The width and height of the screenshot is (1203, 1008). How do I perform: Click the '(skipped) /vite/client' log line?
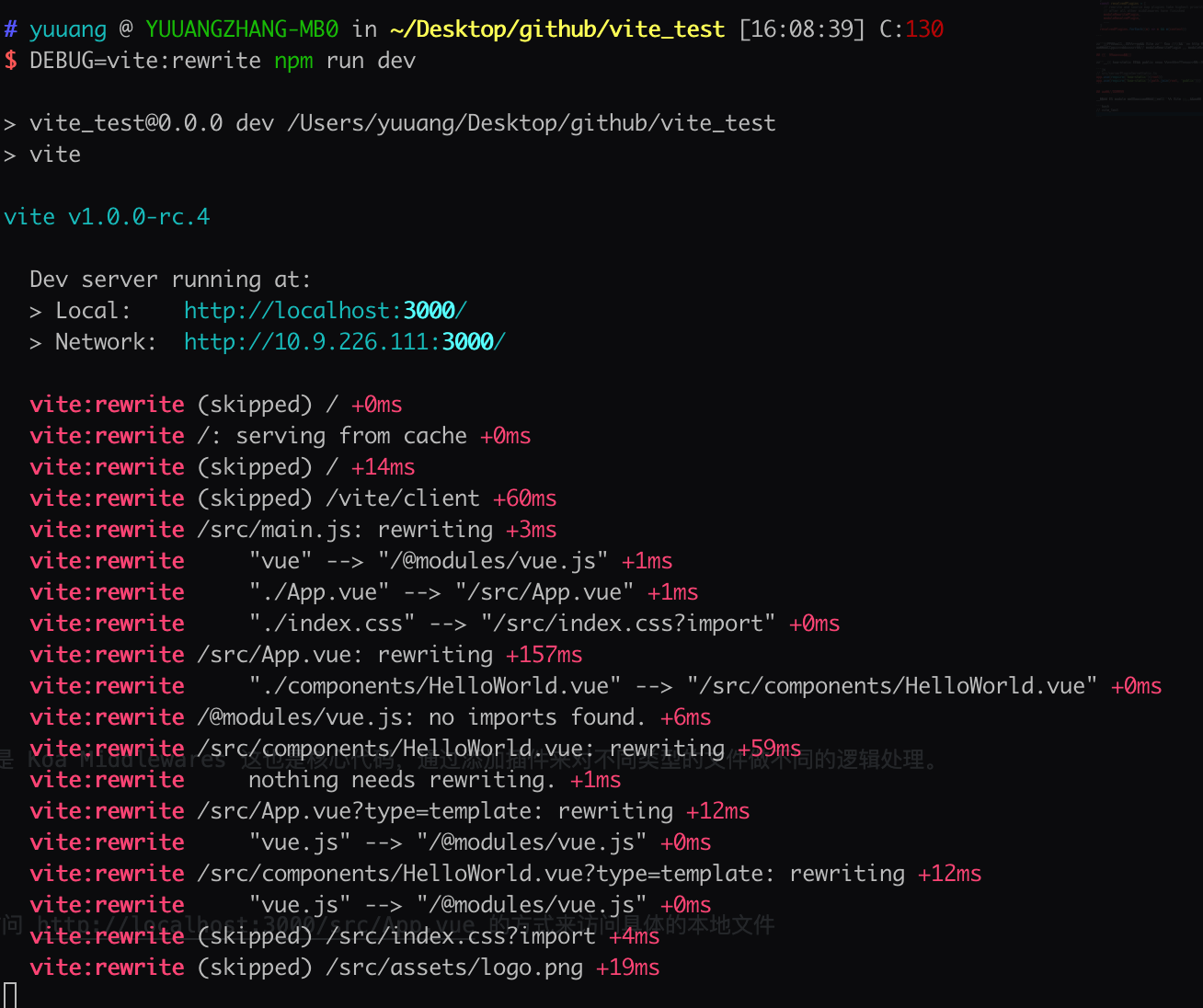point(292,498)
